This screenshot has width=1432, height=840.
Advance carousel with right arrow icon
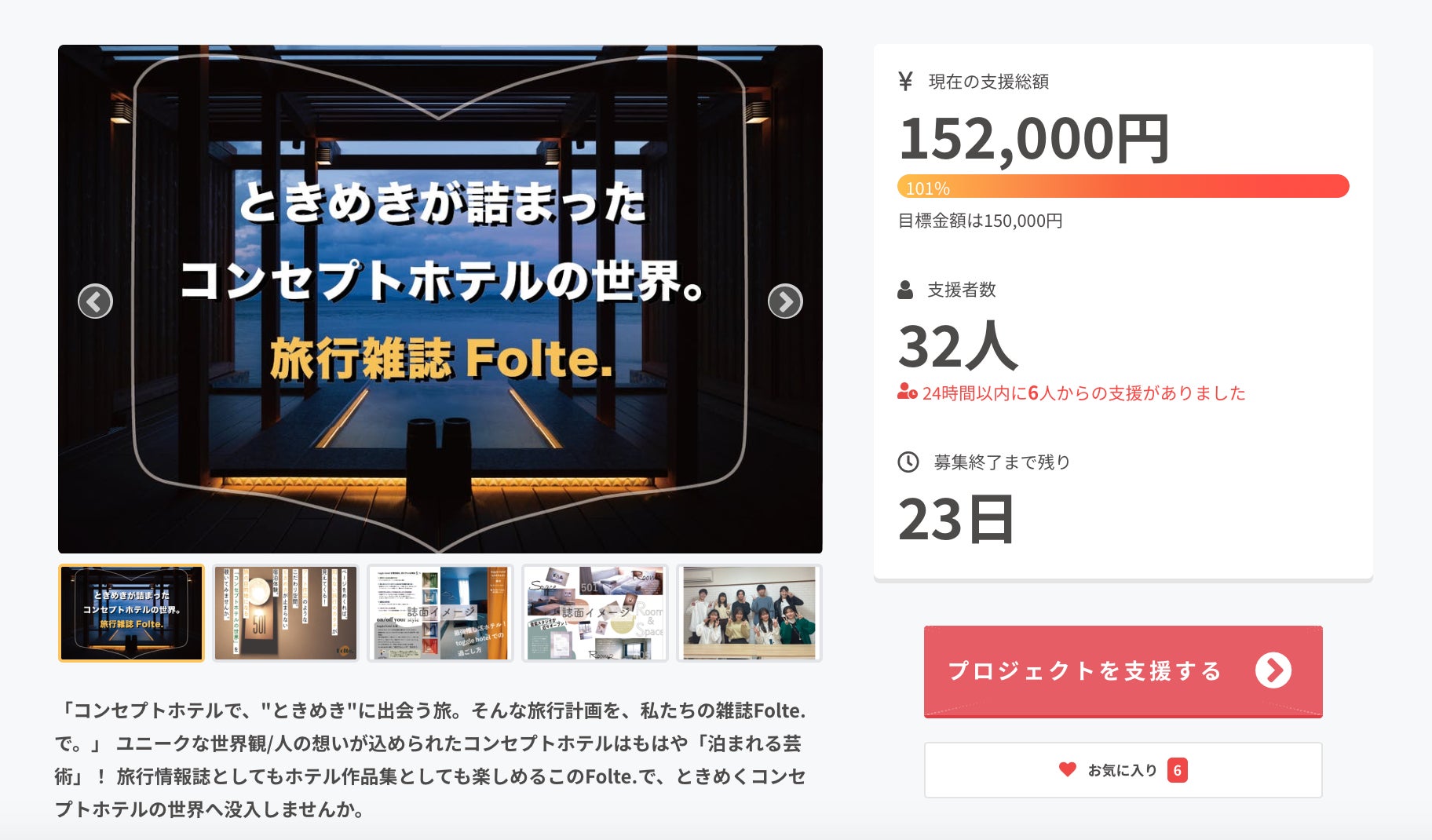click(785, 301)
